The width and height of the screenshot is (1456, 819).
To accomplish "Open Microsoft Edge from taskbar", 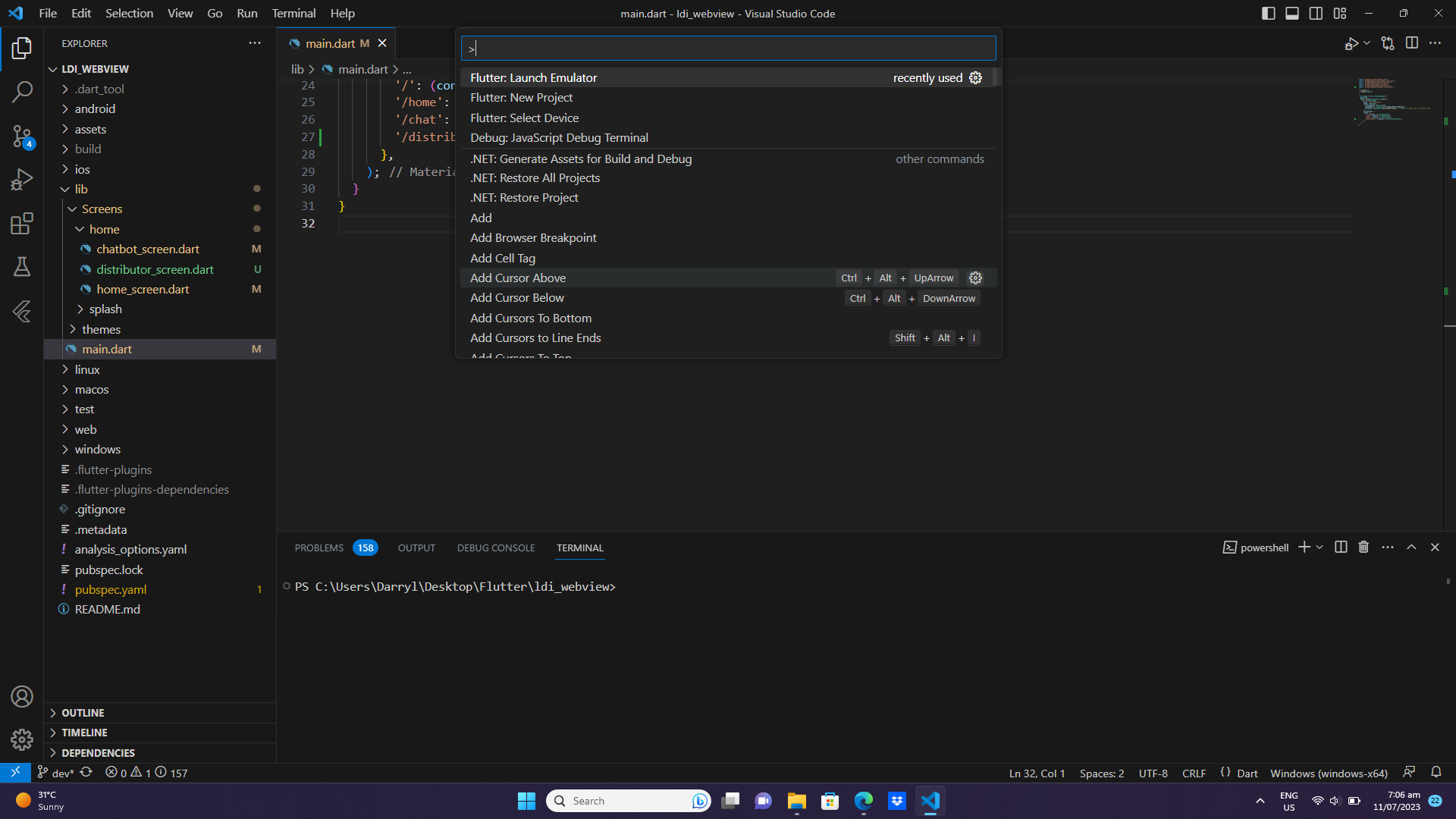I will point(864,801).
